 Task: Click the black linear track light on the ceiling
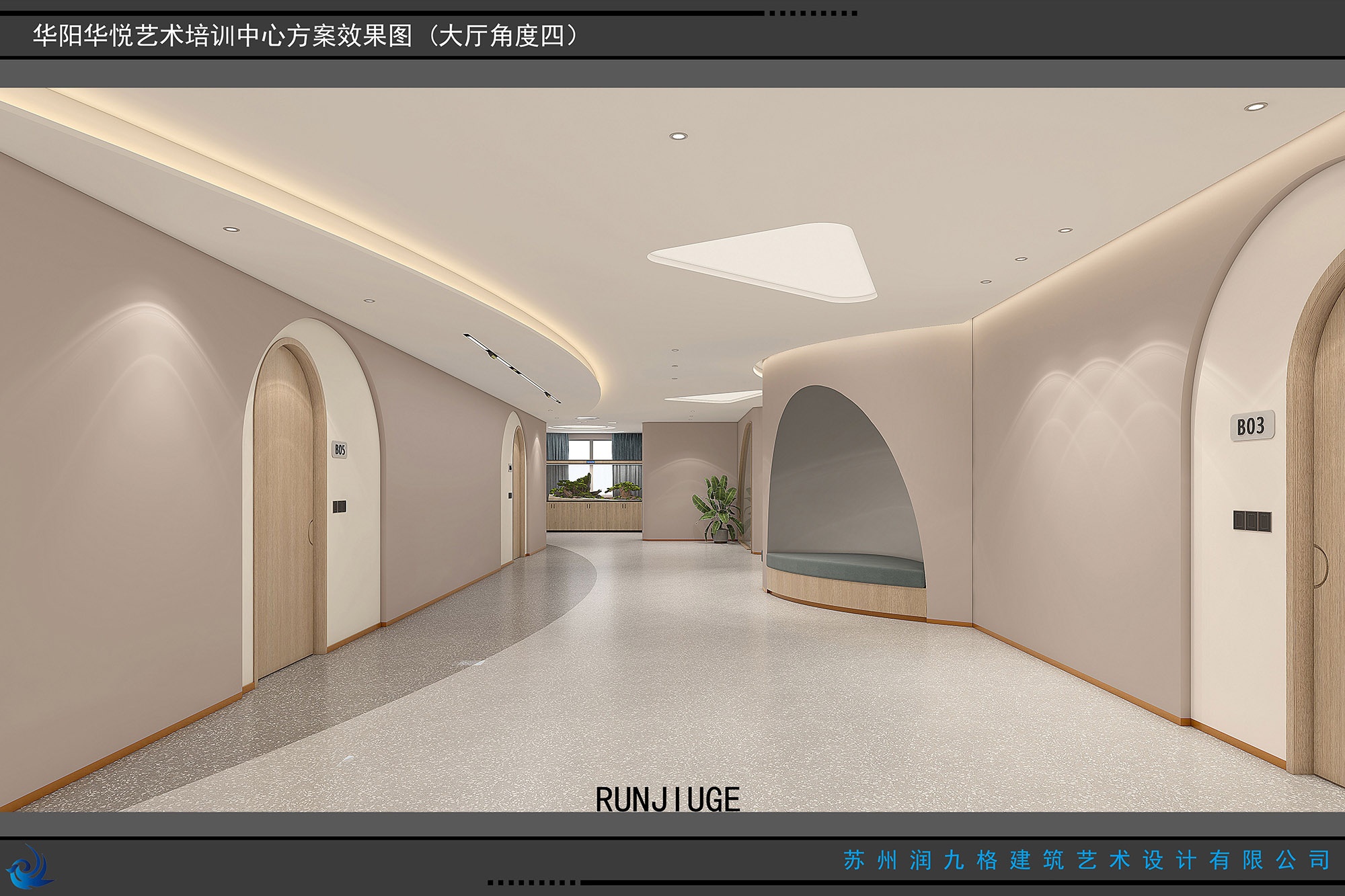[512, 368]
